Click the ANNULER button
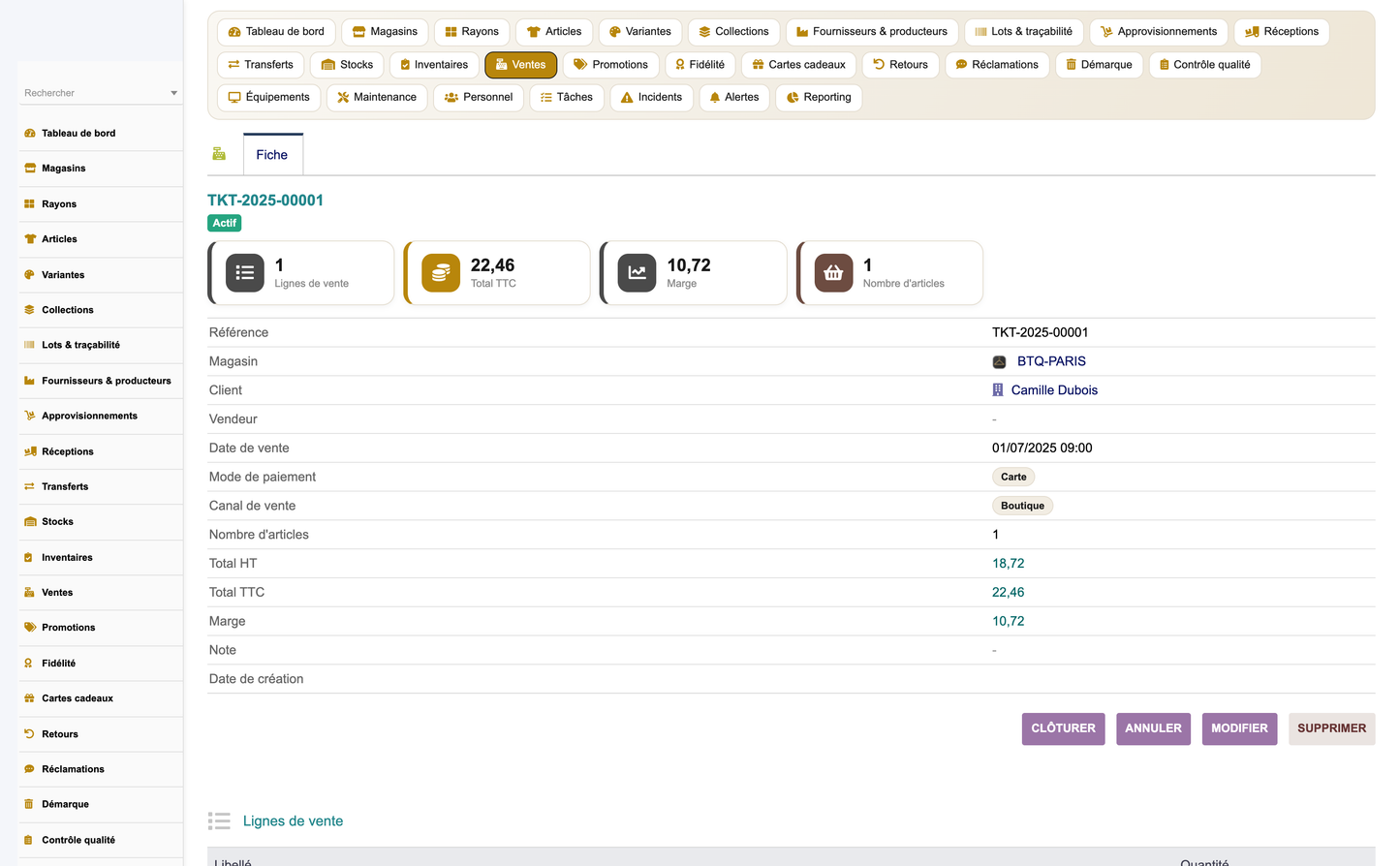The height and width of the screenshot is (866, 1400). [x=1153, y=728]
